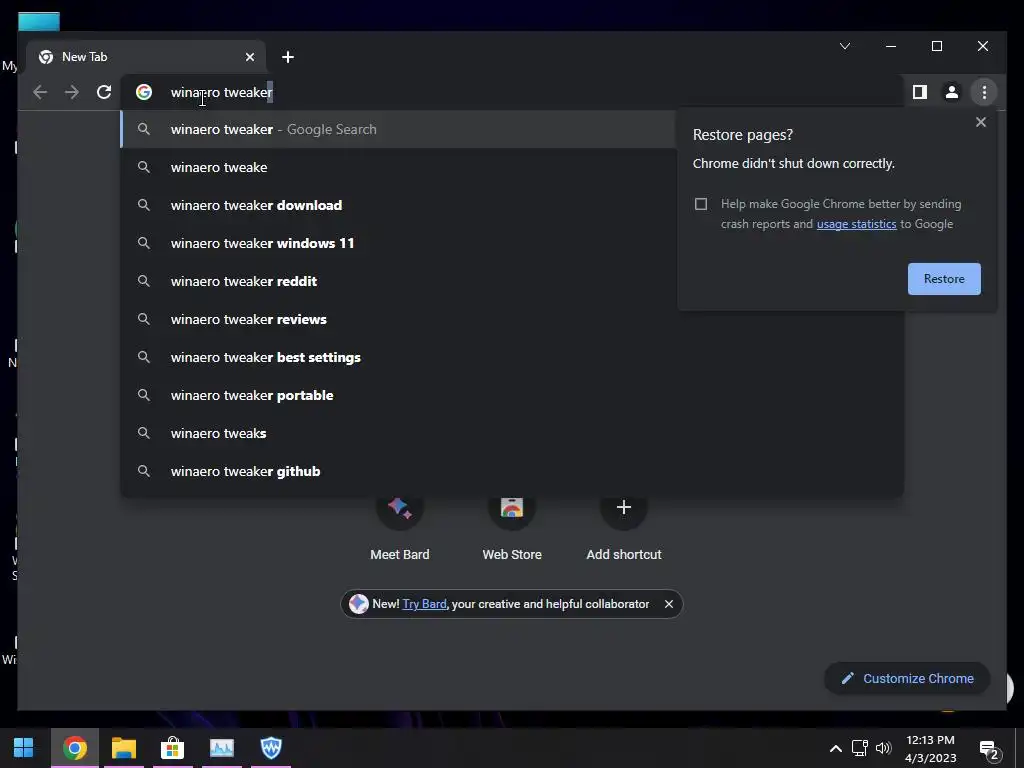Click the Google icon in address bar
This screenshot has height=768, width=1024.
click(144, 92)
